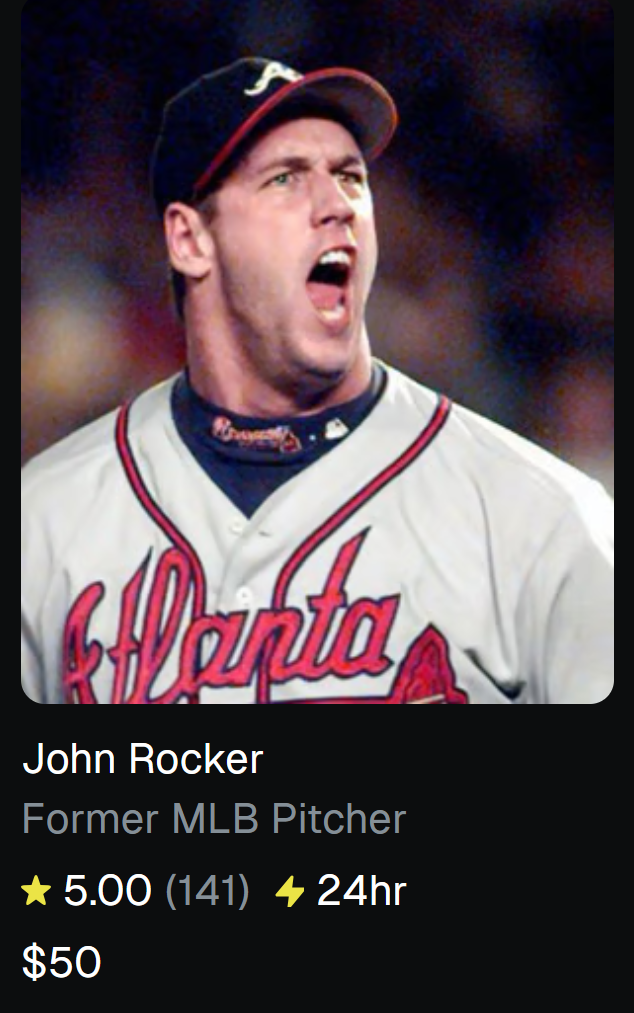View the 5.00 rating score

click(107, 890)
